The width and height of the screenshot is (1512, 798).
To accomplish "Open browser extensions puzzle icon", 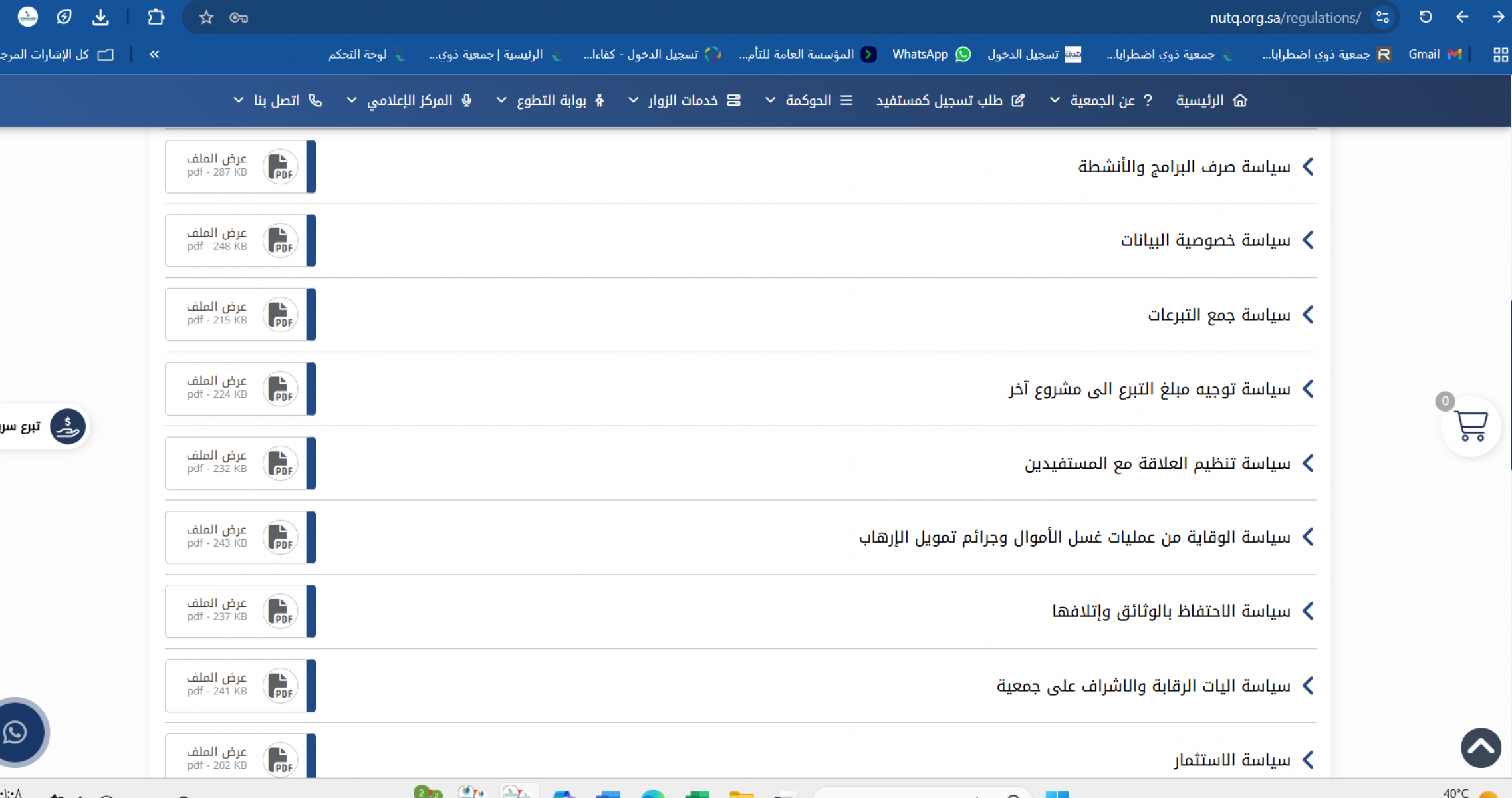I will [156, 17].
